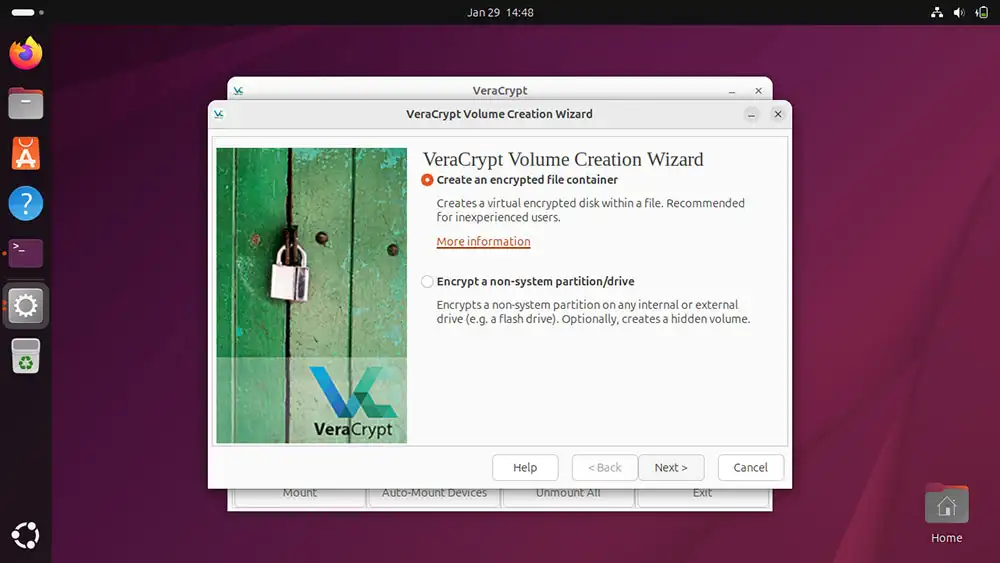This screenshot has width=1000, height=563.
Task: Minimize the Volume Creation Wizard window
Action: click(751, 114)
